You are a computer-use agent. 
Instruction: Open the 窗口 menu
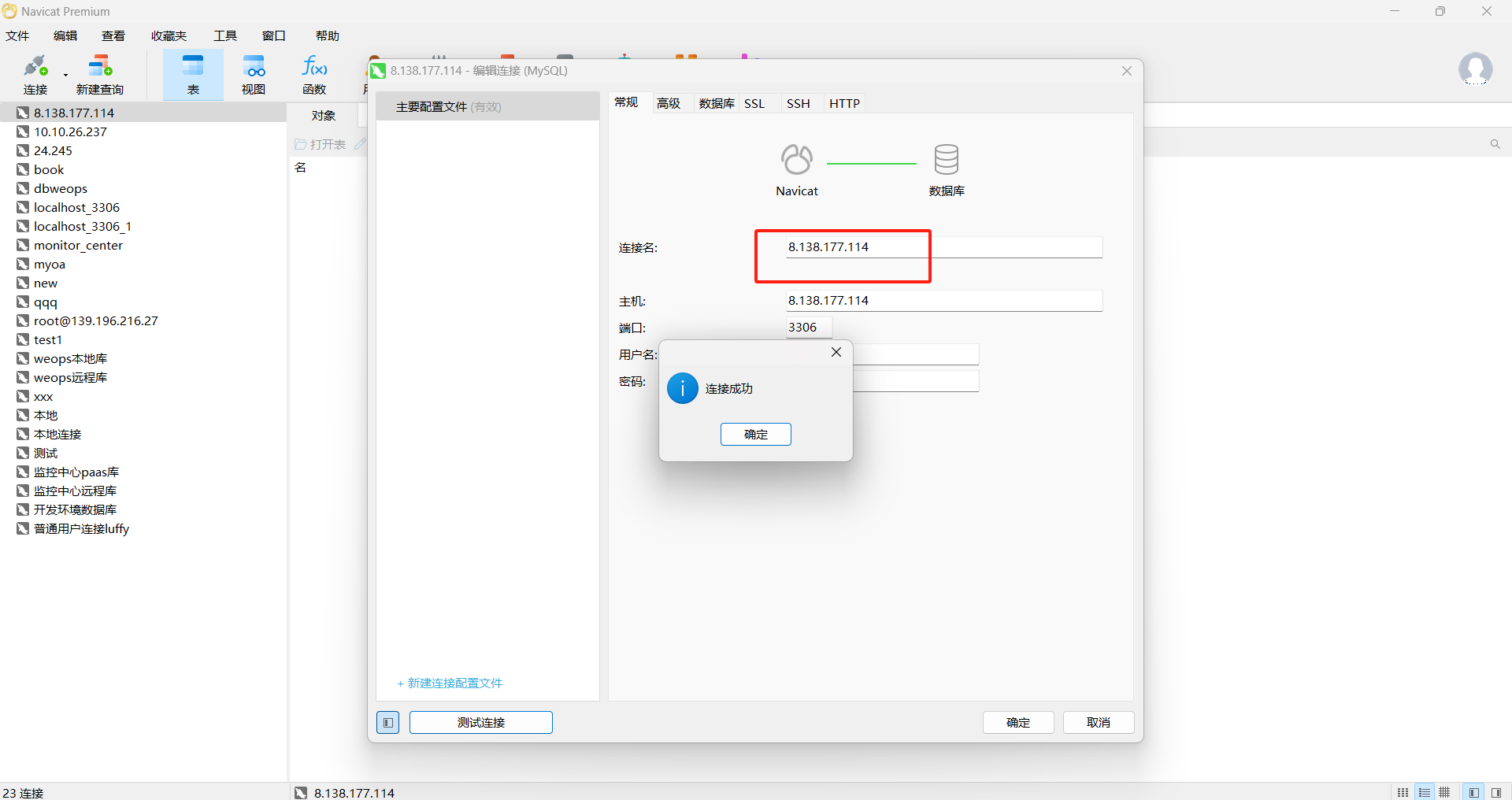pos(274,35)
